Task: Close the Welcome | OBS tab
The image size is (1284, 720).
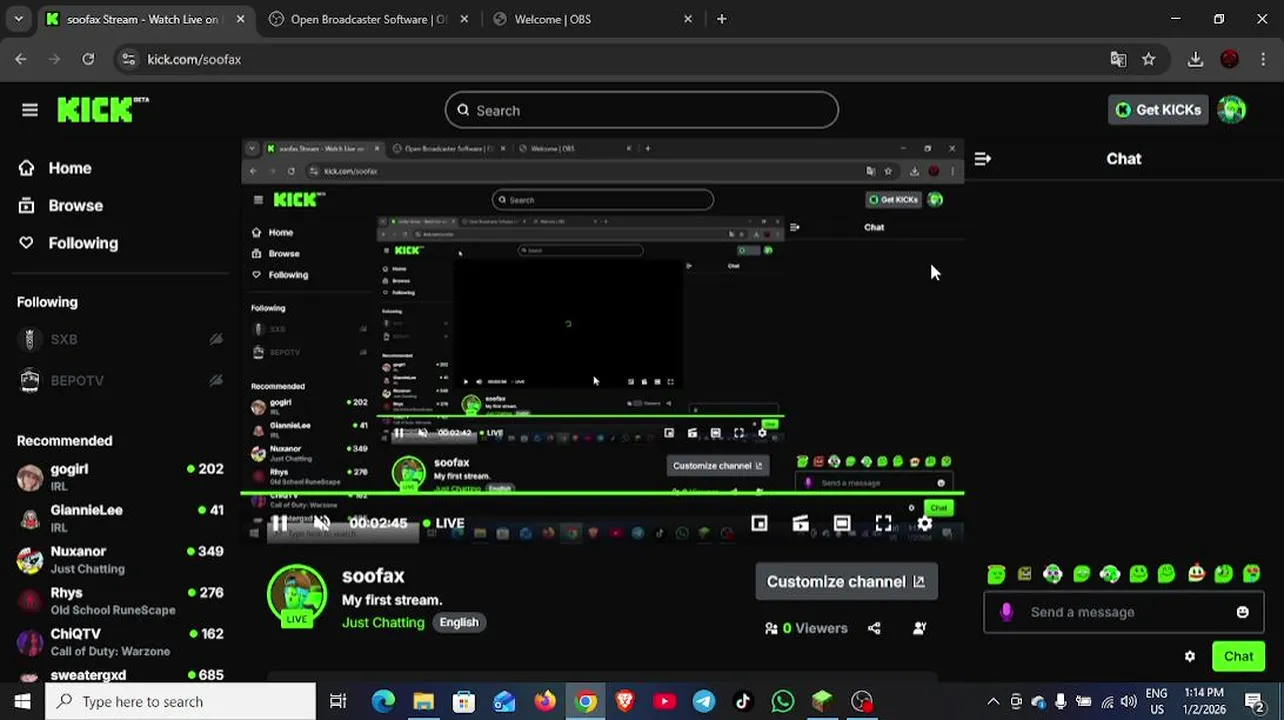Action: click(687, 19)
